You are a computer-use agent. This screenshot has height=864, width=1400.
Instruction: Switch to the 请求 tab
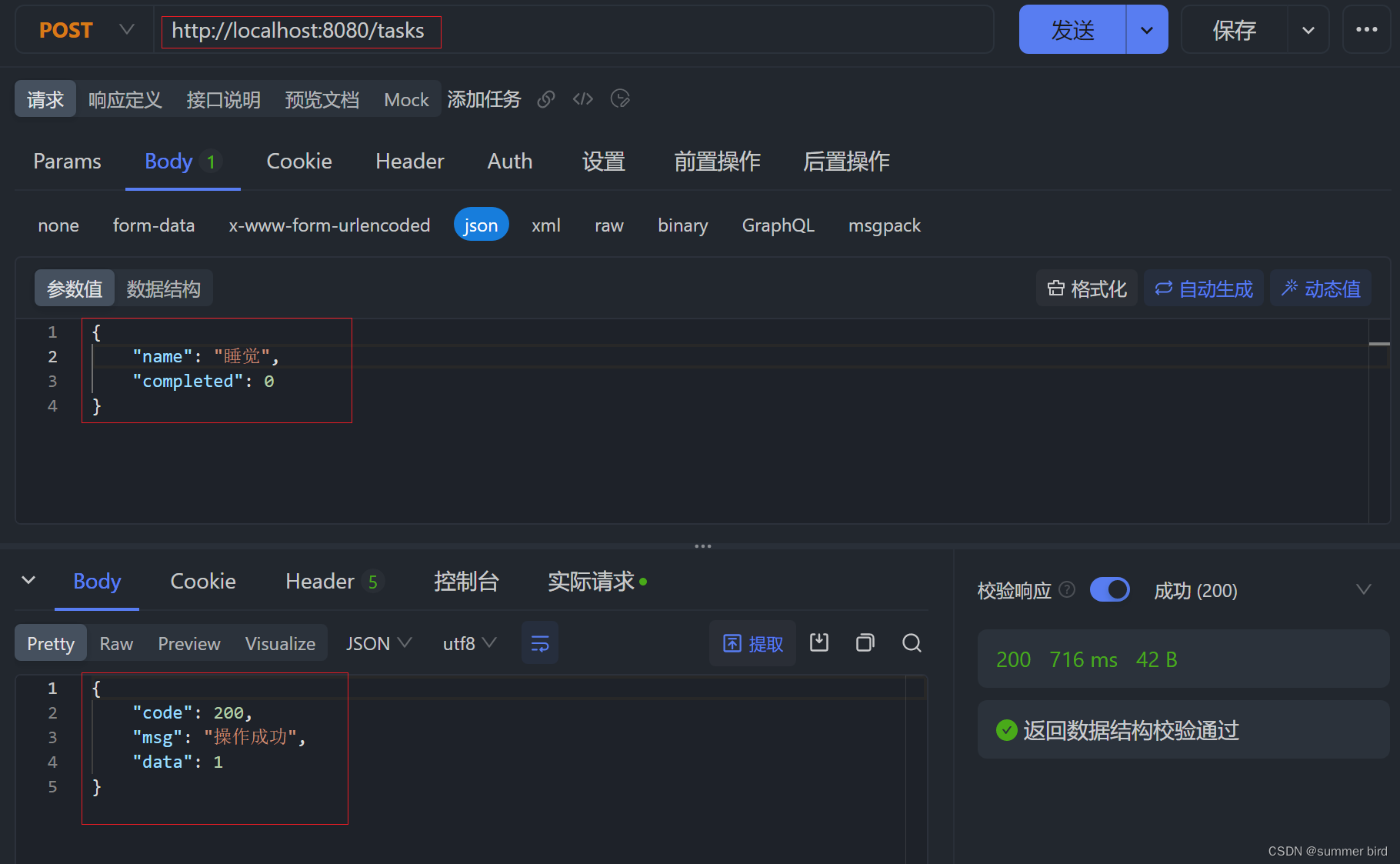tap(45, 99)
